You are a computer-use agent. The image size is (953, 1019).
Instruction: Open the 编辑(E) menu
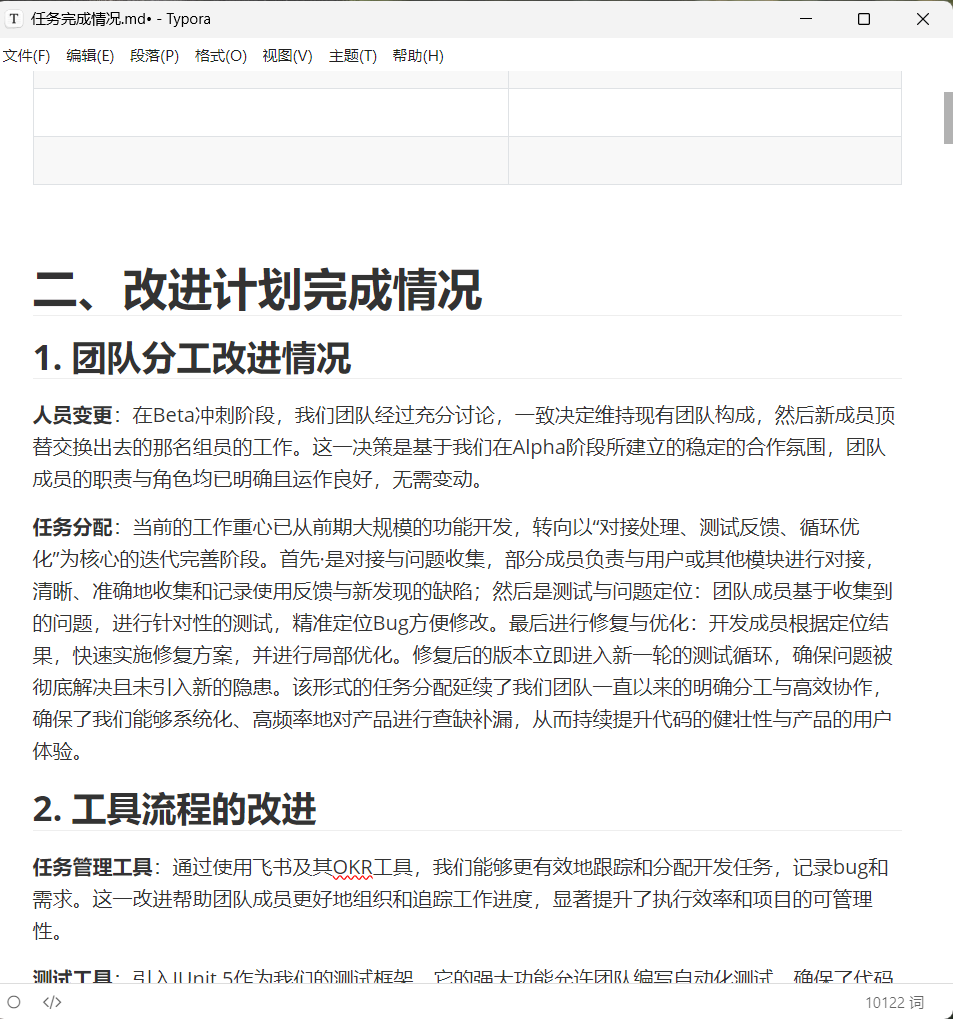click(x=90, y=56)
